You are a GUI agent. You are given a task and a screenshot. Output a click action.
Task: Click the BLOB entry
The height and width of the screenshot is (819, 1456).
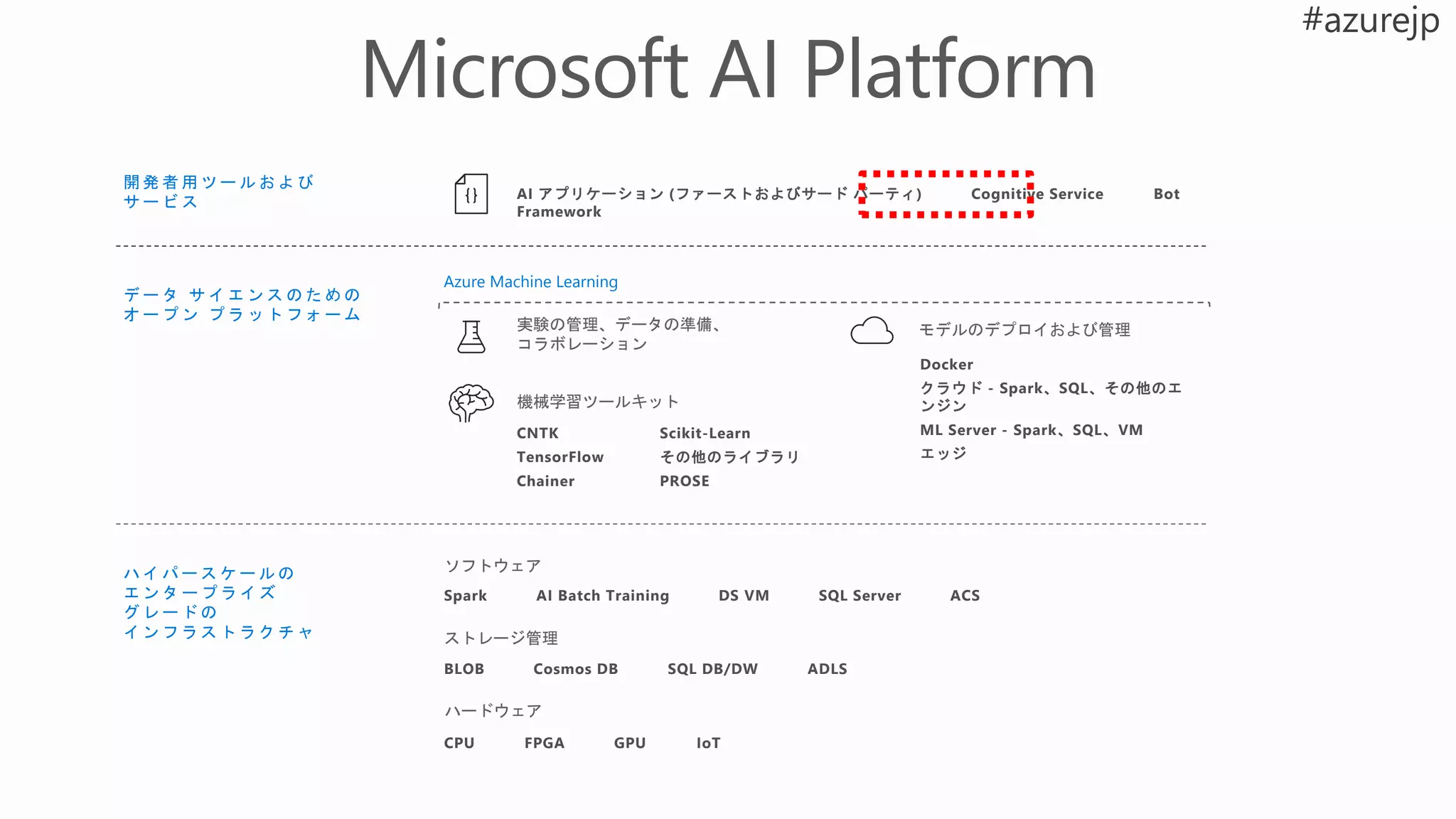point(464,669)
